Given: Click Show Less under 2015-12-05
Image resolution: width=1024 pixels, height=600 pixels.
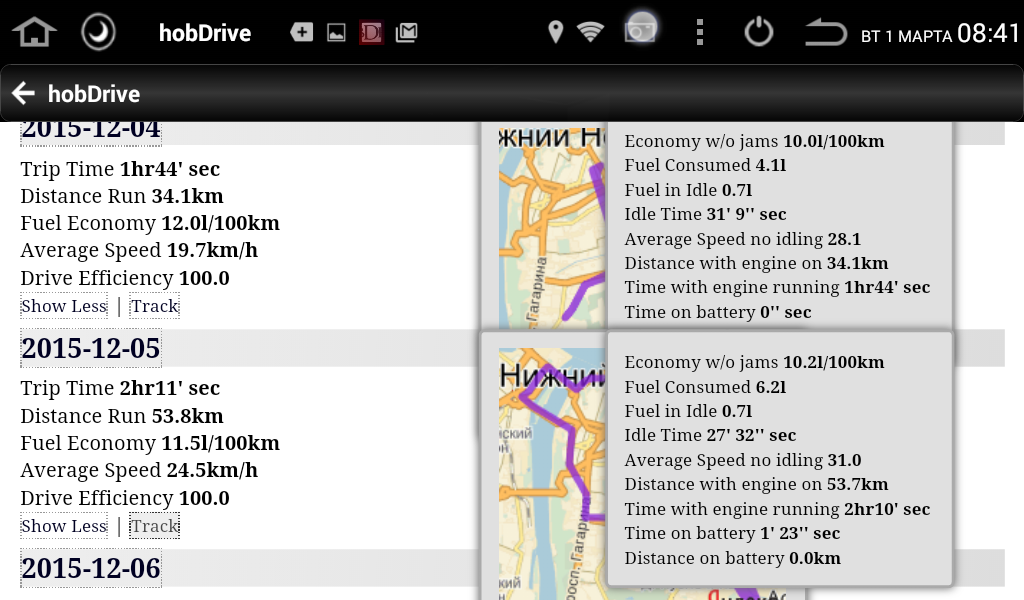Looking at the screenshot, I should 64,526.
